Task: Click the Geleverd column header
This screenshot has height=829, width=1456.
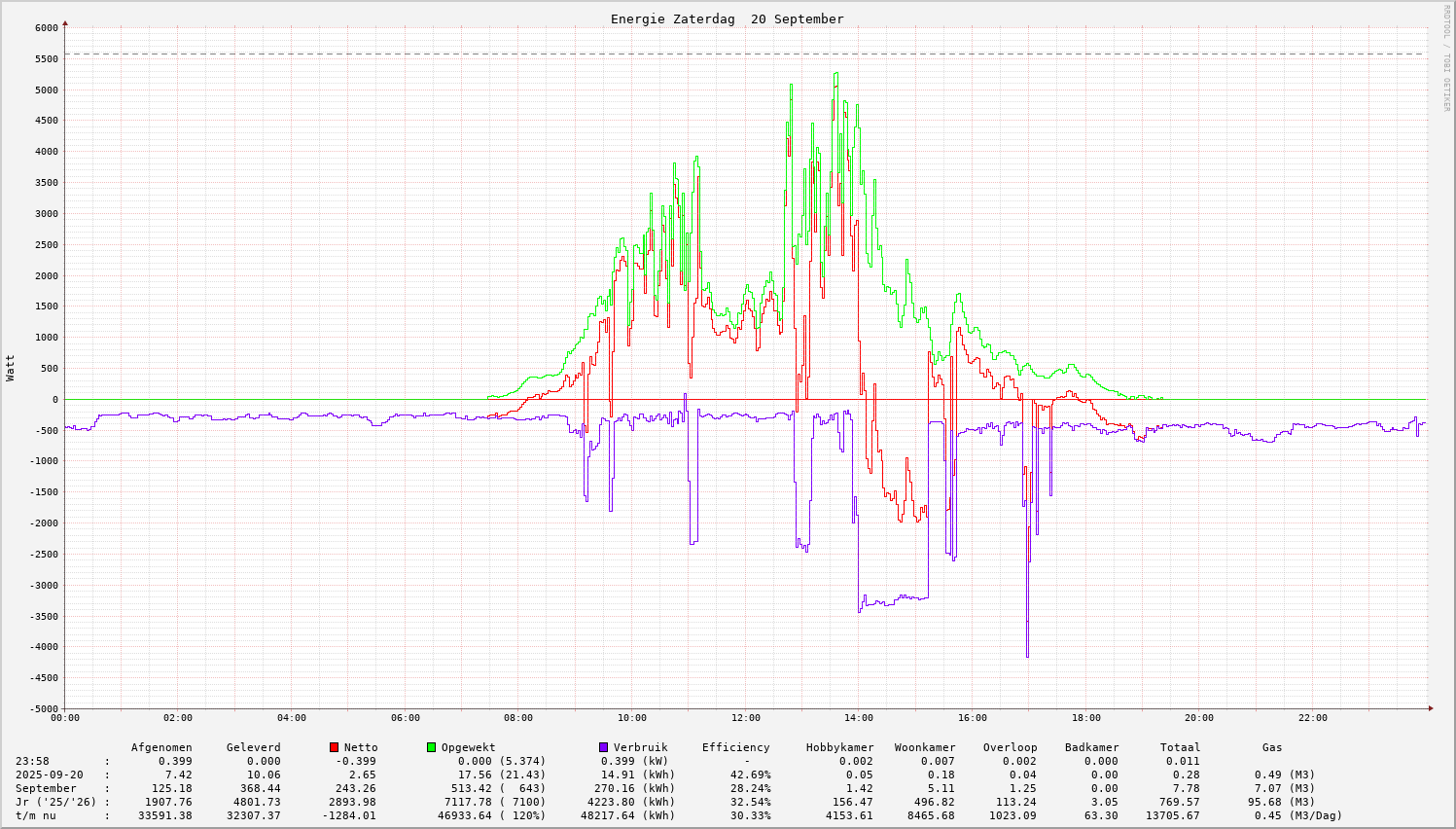Action: click(253, 747)
